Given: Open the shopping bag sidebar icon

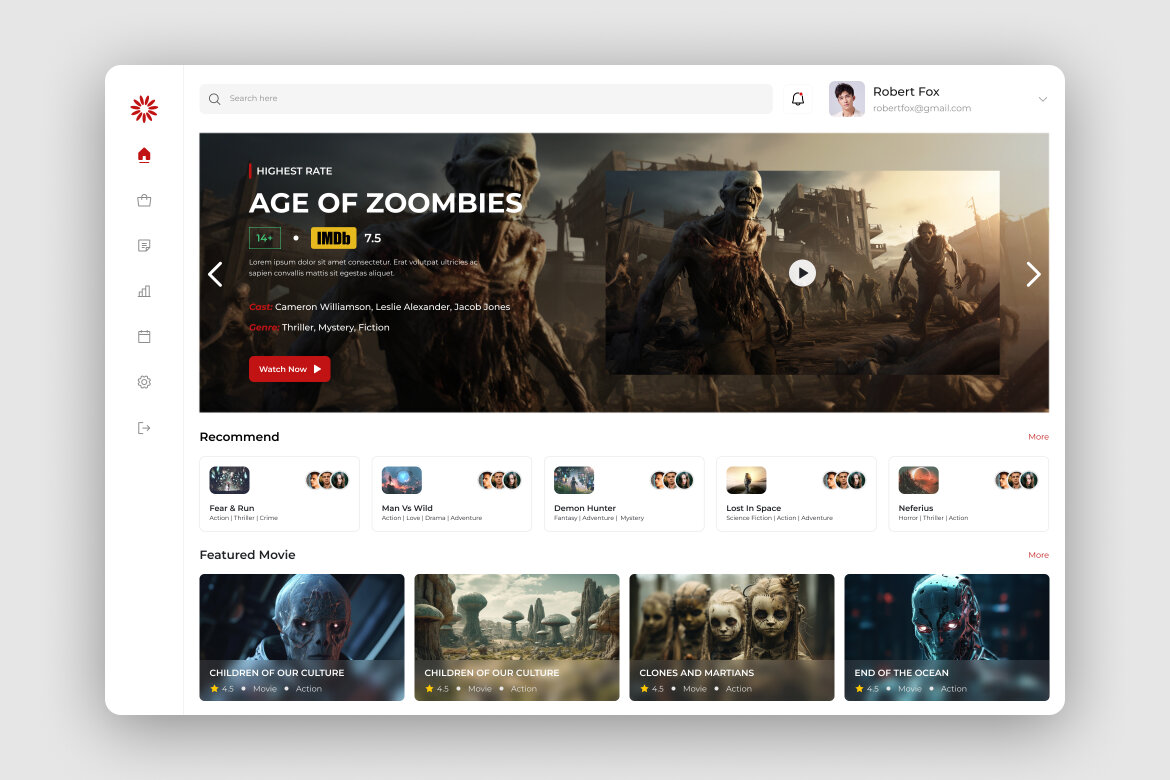Looking at the screenshot, I should click(x=144, y=199).
